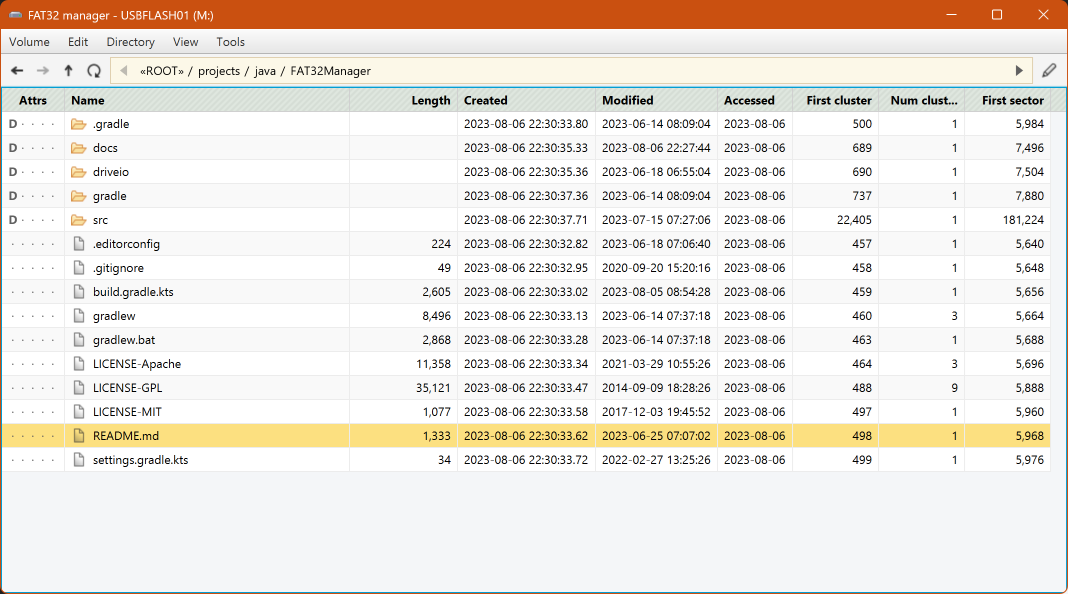Select the gradlew.bat file name
1068x594 pixels.
coord(124,340)
